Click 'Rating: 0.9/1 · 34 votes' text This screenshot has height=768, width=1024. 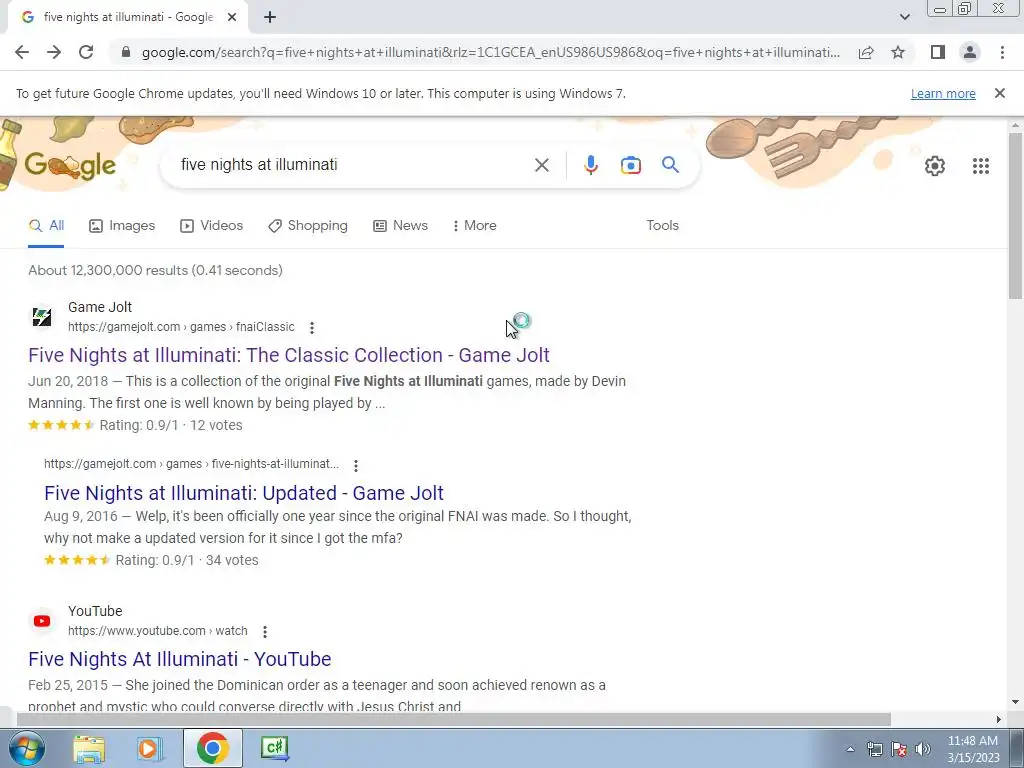187,560
